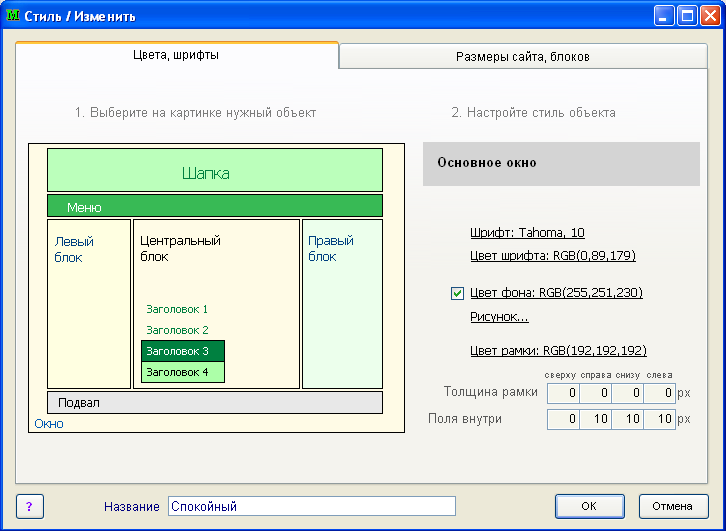Image resolution: width=726 pixels, height=531 pixels.
Task: Pick the Левый блок object
Action: pos(89,304)
